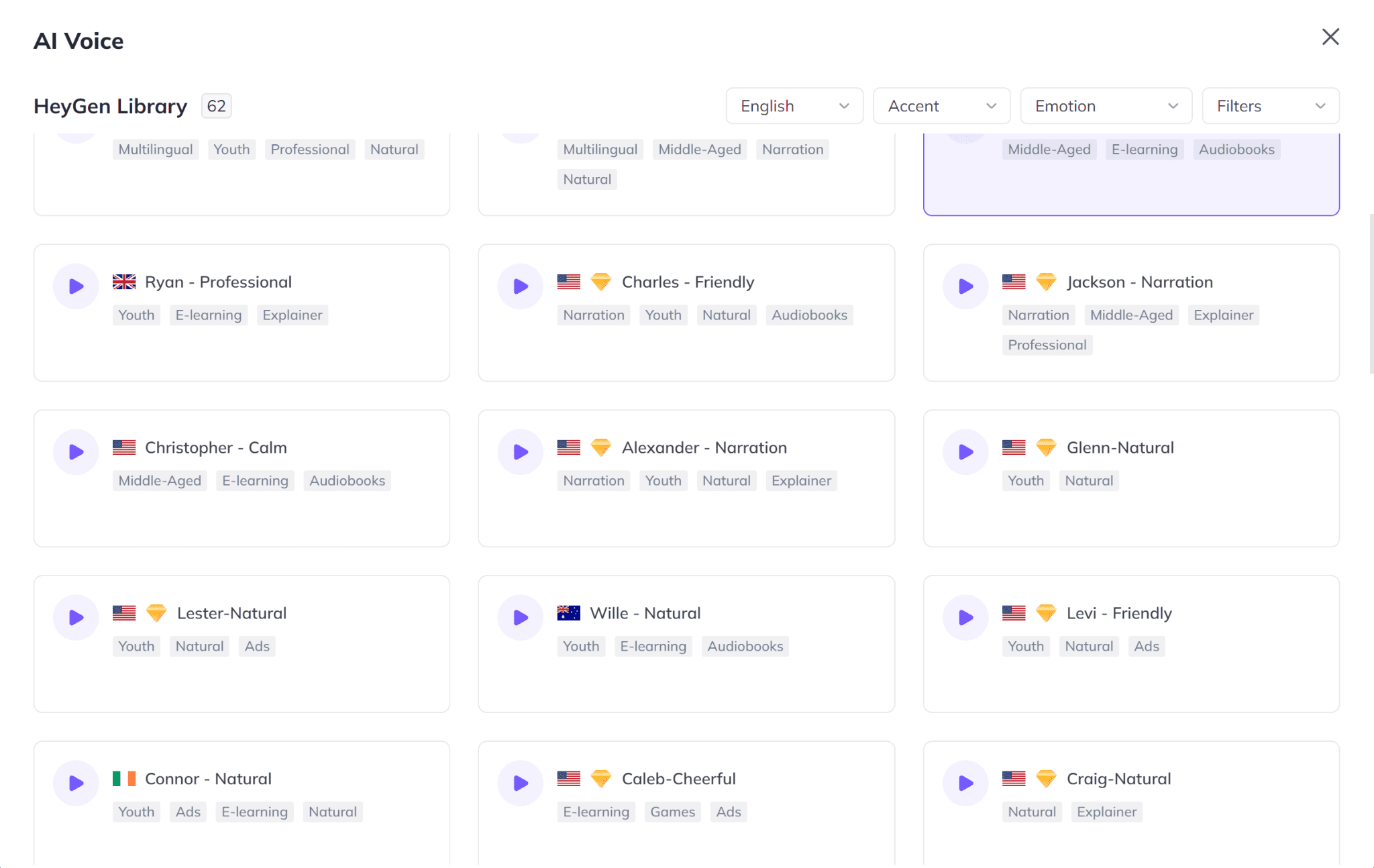1374x868 pixels.
Task: Click the Australian flag next to Wille
Action: click(x=569, y=613)
